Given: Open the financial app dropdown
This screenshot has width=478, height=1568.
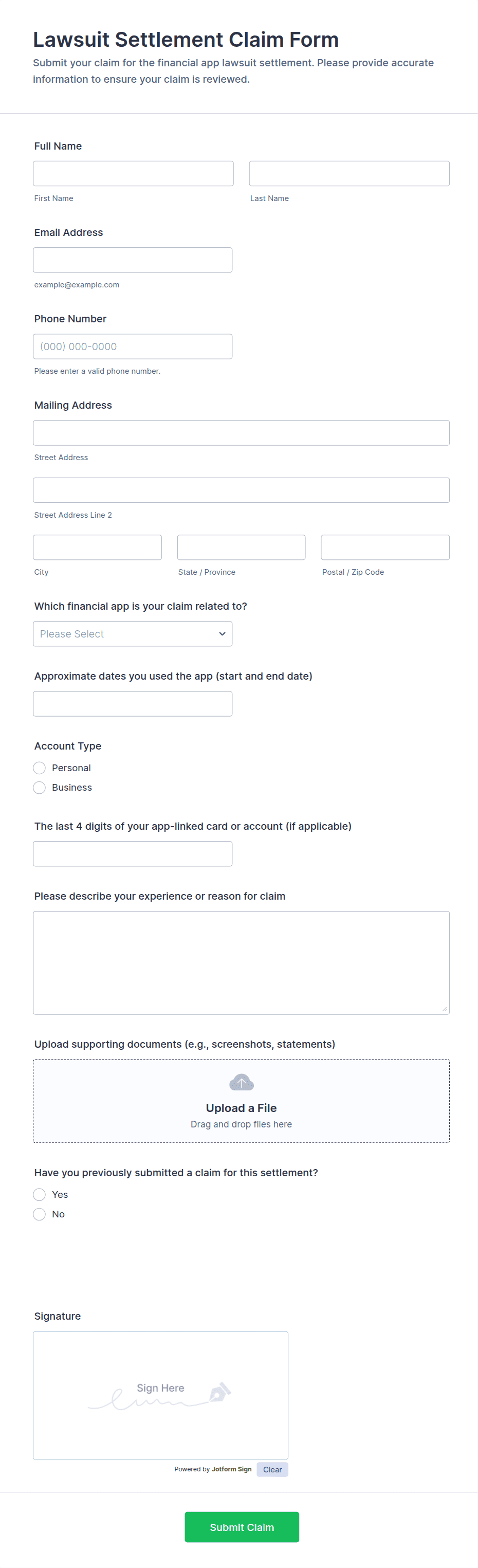Looking at the screenshot, I should click(133, 634).
